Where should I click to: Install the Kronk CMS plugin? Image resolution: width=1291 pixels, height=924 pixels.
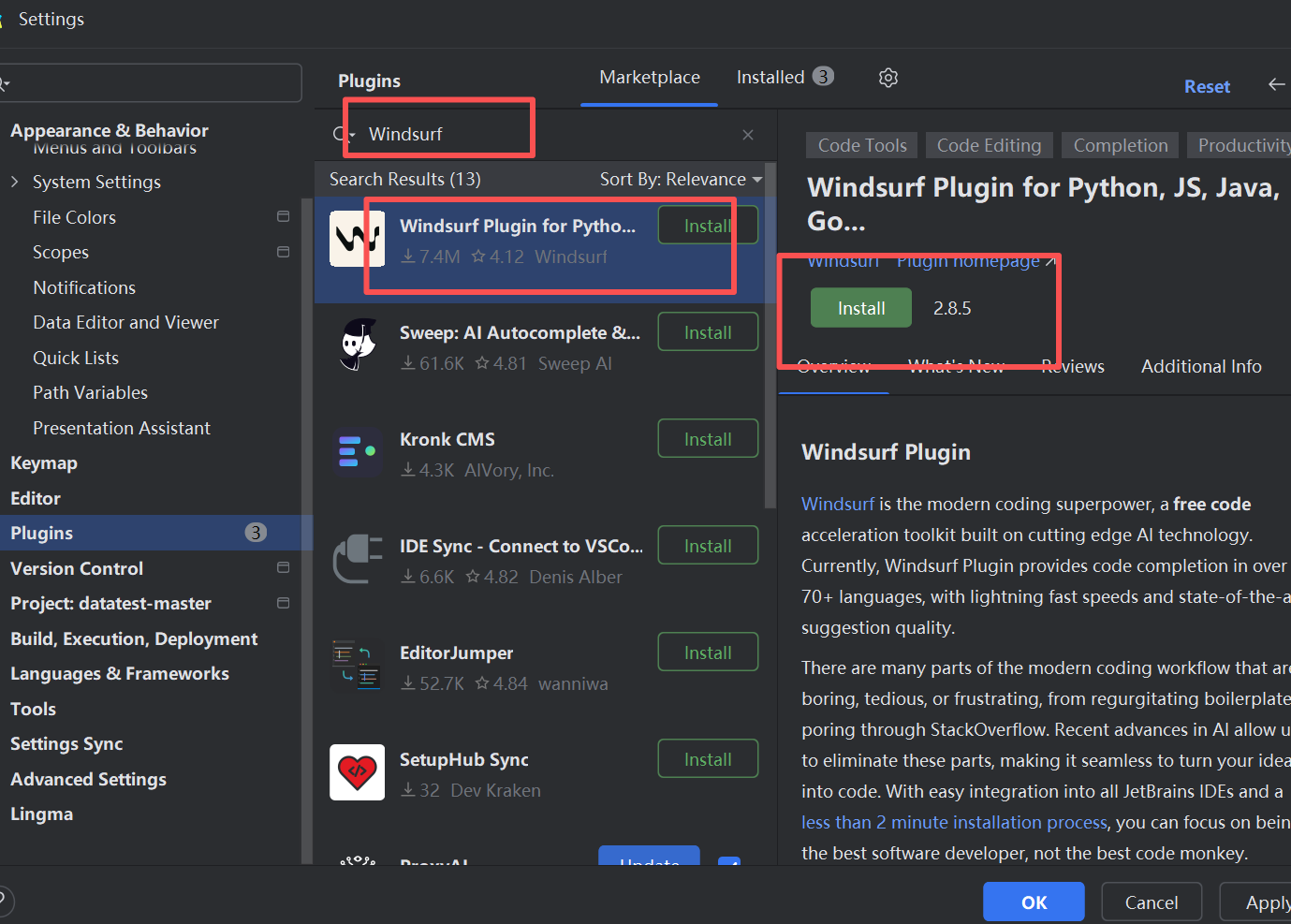[x=708, y=439]
